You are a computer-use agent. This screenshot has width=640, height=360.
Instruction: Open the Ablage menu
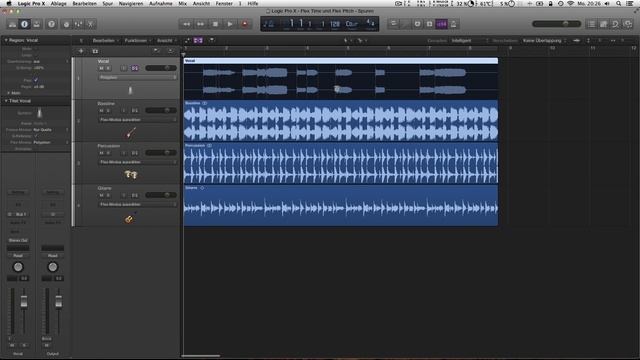point(58,3)
